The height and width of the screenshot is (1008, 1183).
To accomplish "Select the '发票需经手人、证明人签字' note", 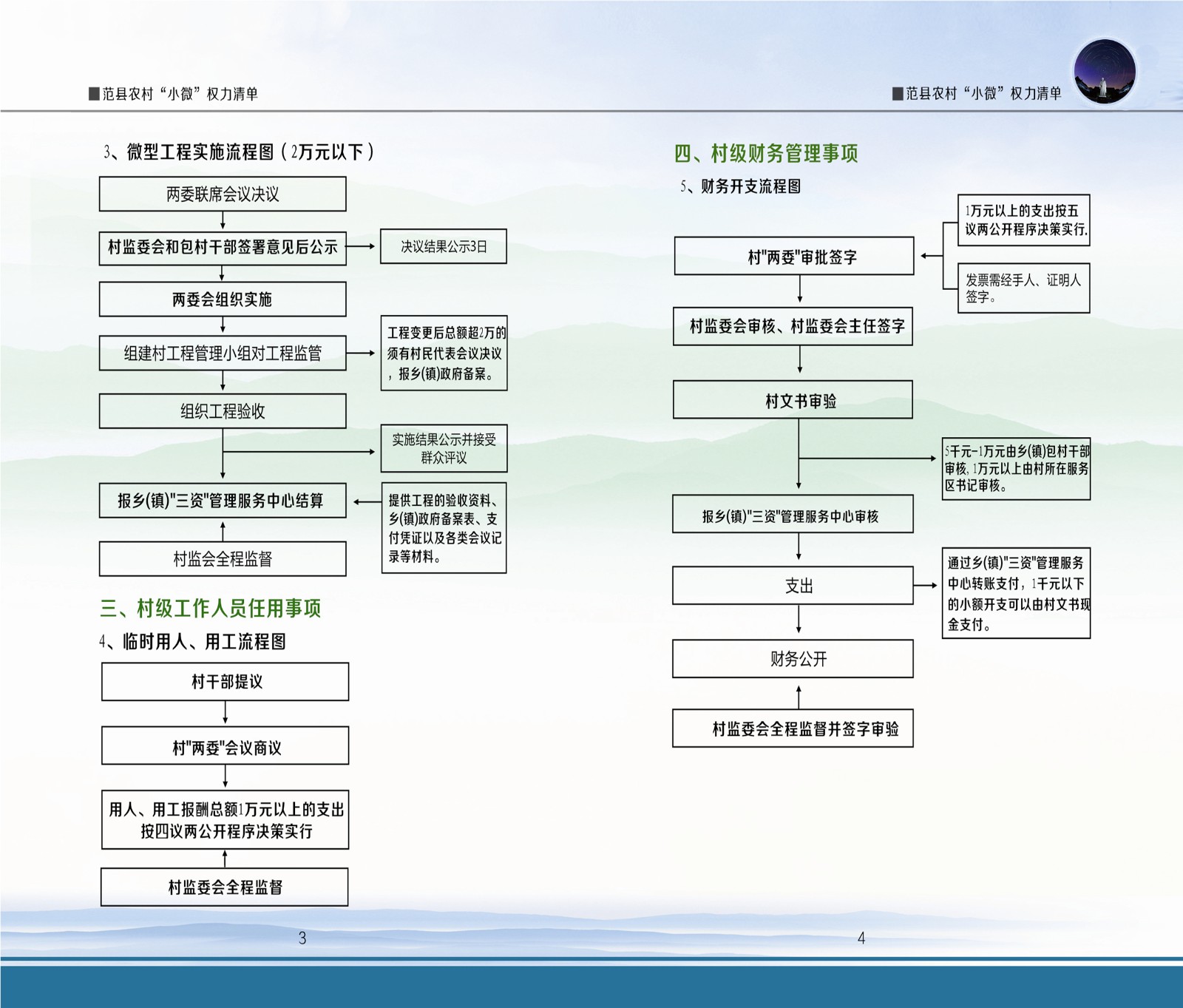I will (x=1024, y=288).
